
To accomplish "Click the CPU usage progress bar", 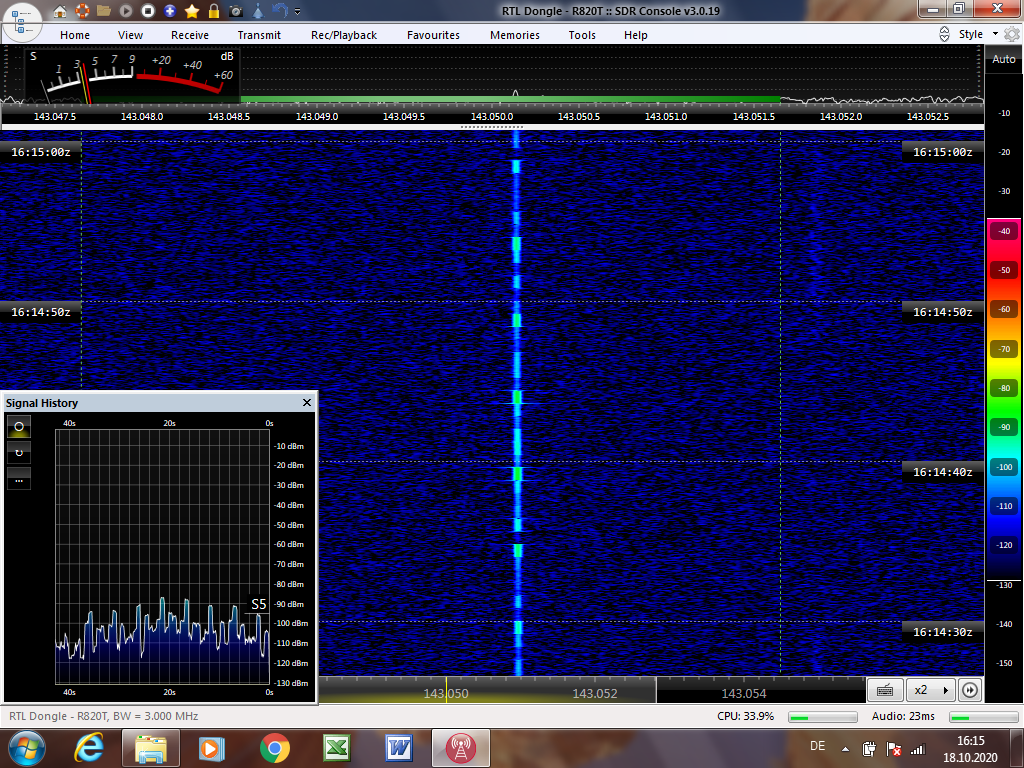I will click(823, 717).
